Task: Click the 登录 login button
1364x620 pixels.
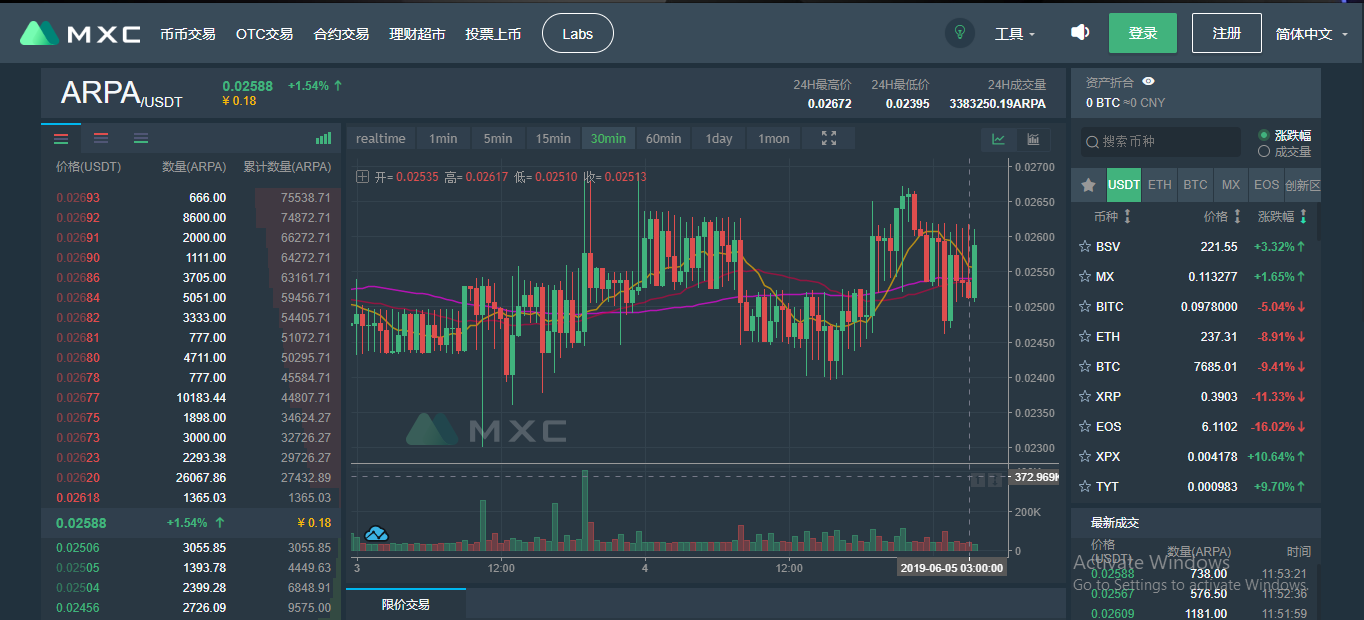Action: [x=1143, y=33]
